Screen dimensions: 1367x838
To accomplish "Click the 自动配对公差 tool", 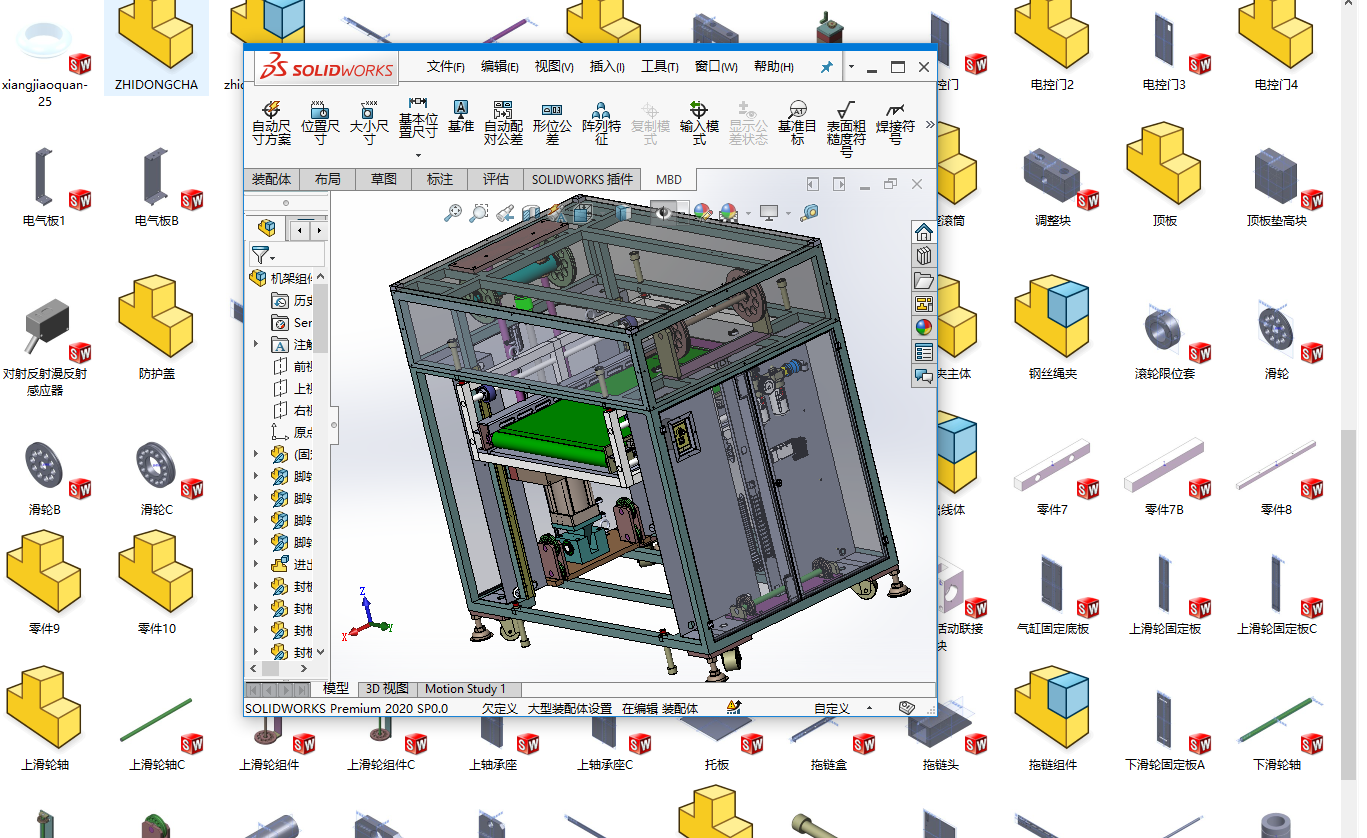I will (x=503, y=122).
